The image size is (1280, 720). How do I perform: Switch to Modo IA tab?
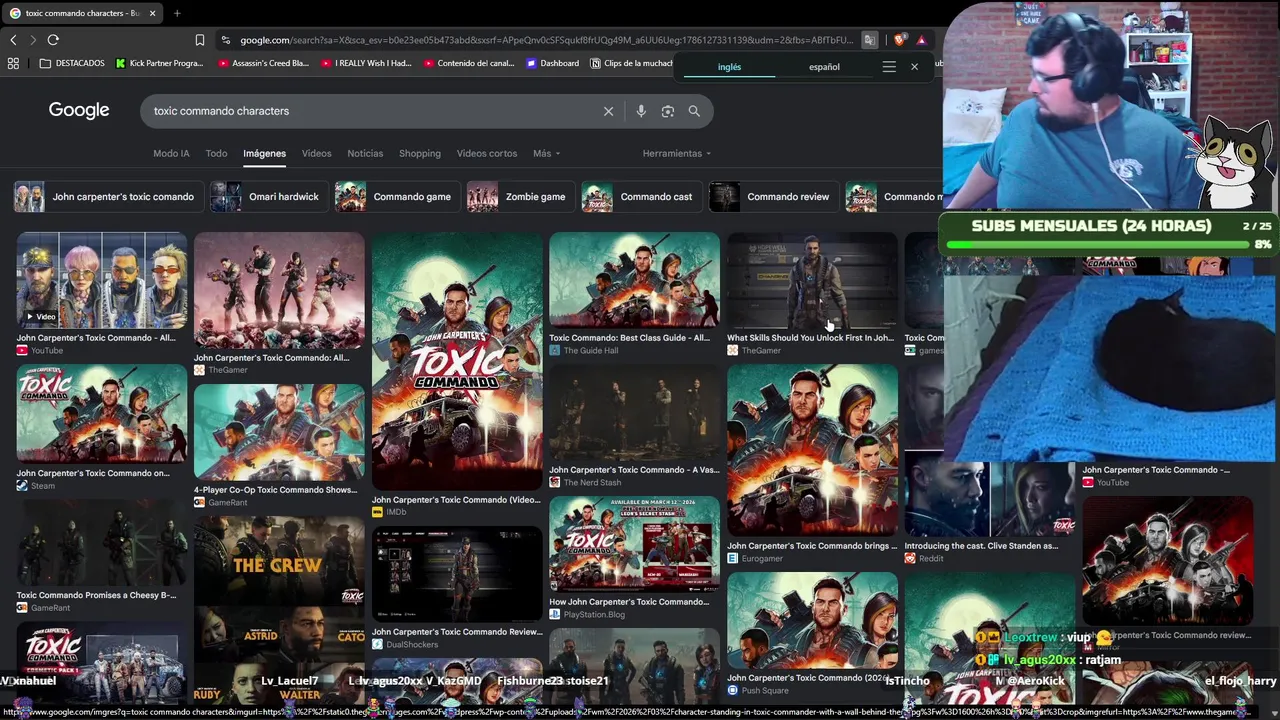(171, 153)
